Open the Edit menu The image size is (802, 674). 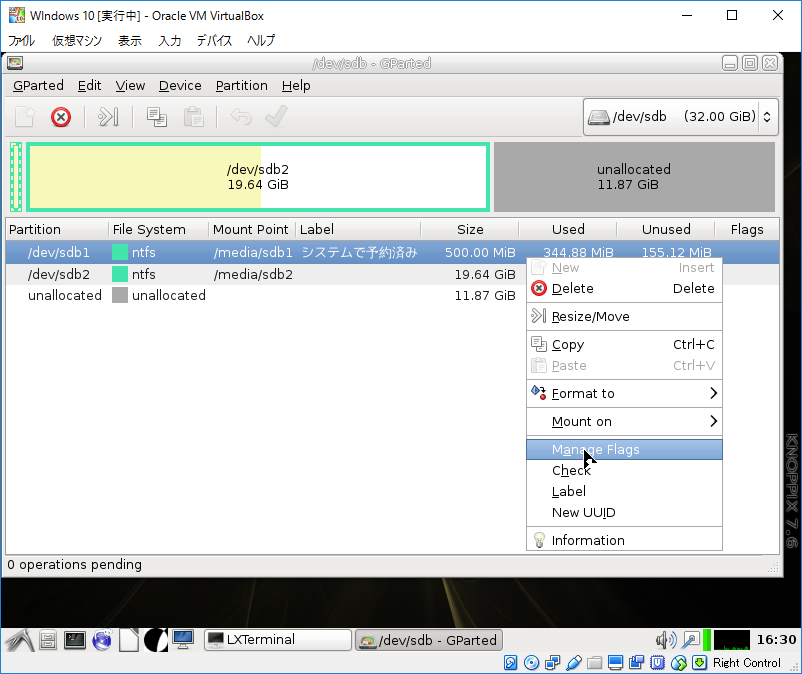point(90,85)
